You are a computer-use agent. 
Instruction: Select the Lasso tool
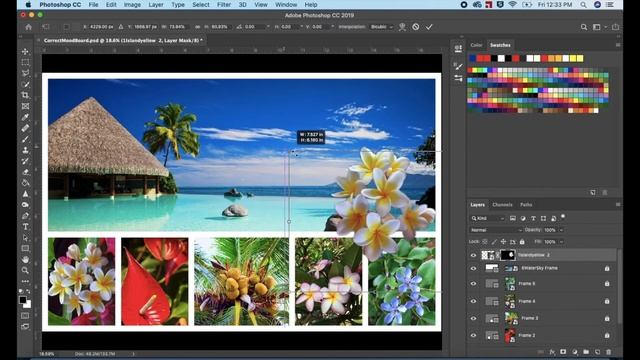click(25, 73)
